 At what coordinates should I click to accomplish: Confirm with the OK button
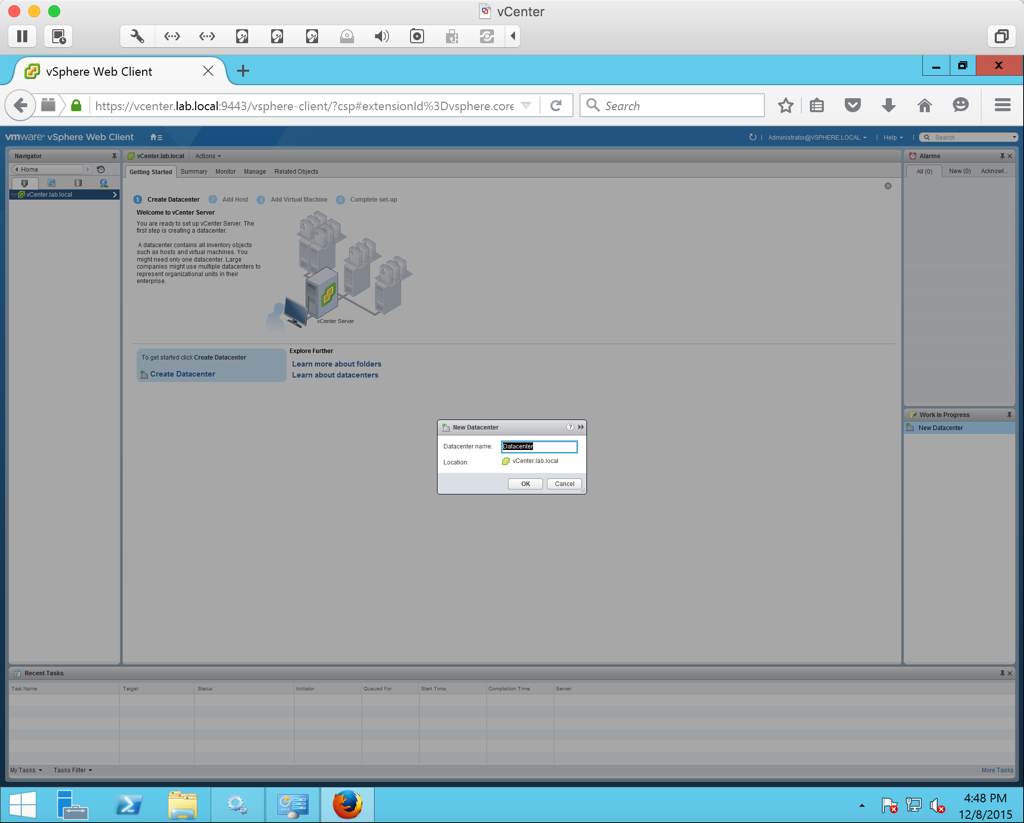tap(525, 484)
